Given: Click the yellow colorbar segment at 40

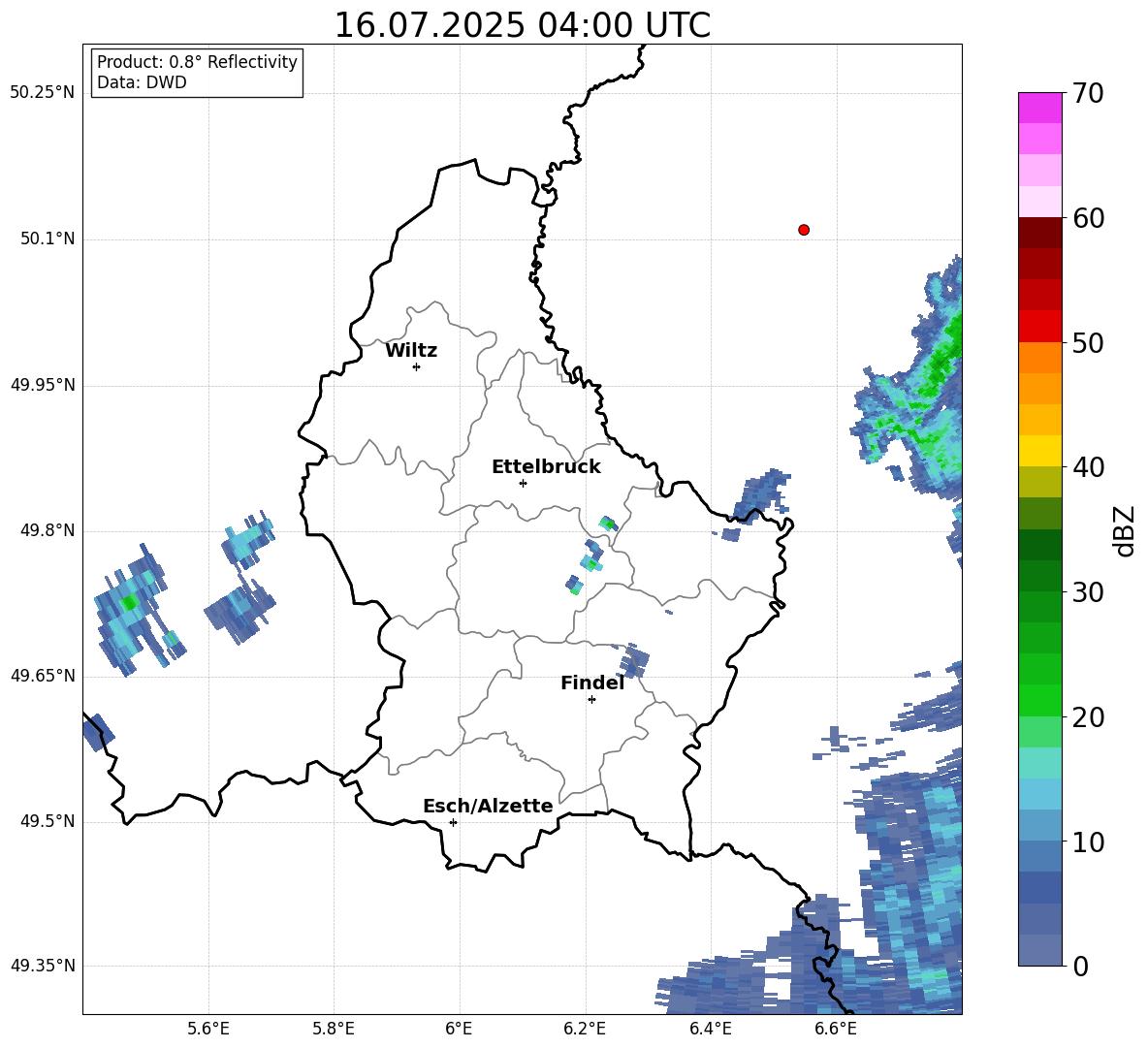Looking at the screenshot, I should (1039, 451).
